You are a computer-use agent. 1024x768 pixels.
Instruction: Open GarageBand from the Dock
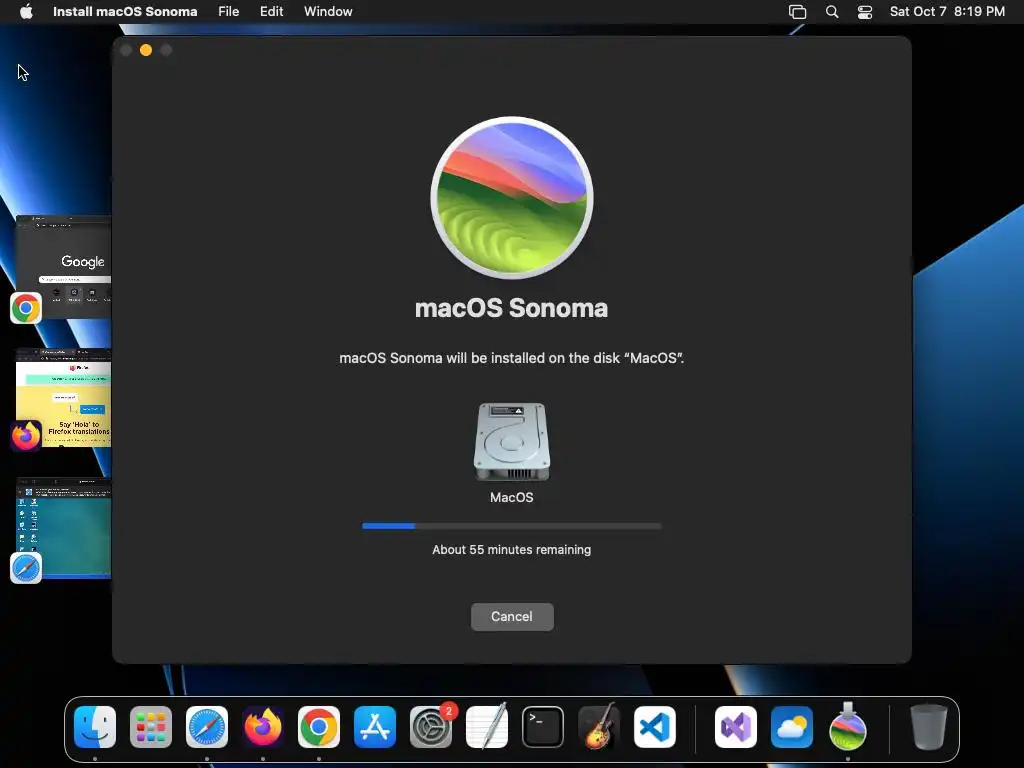point(599,727)
